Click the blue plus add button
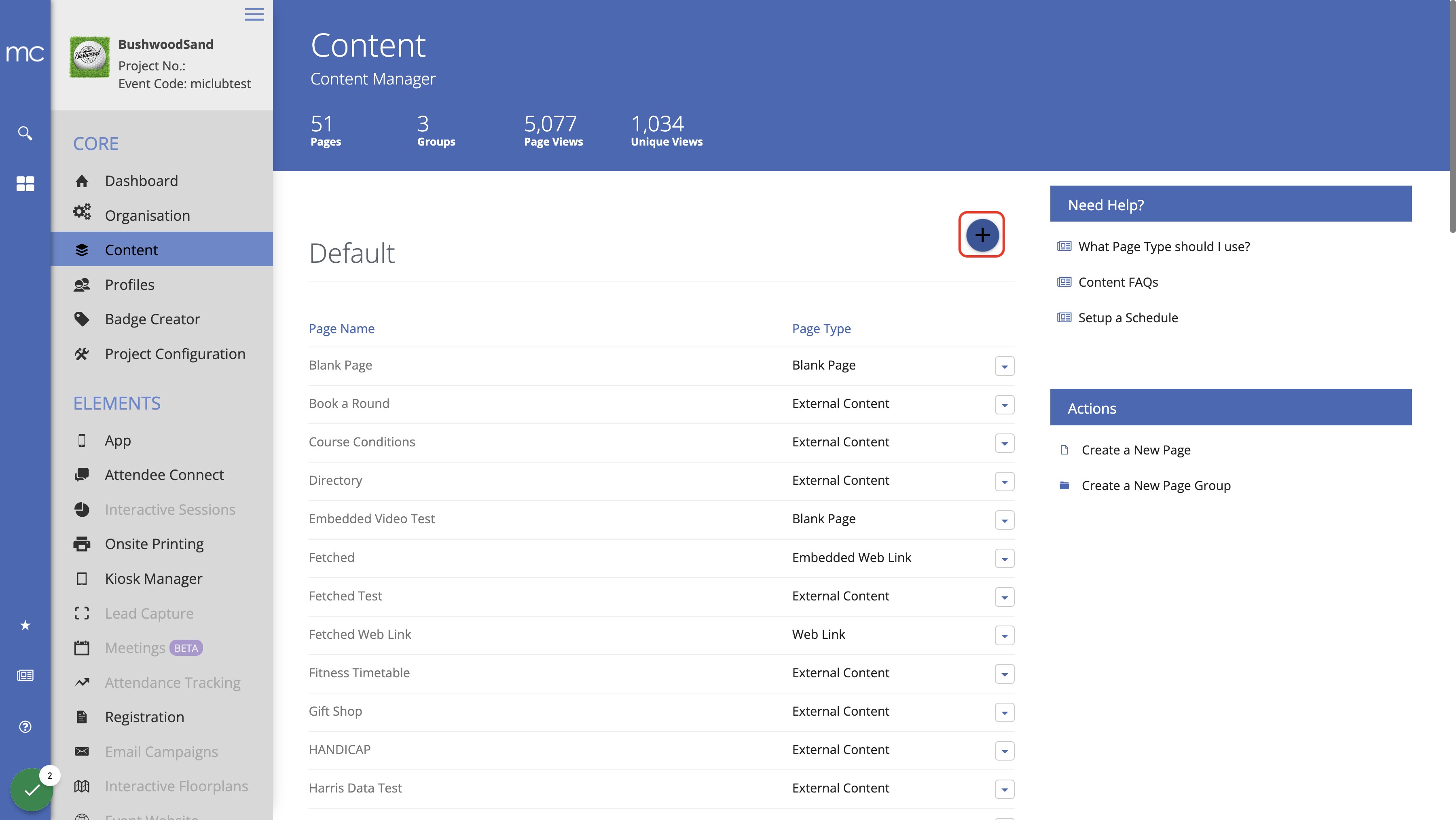Viewport: 1456px width, 820px height. pos(982,235)
